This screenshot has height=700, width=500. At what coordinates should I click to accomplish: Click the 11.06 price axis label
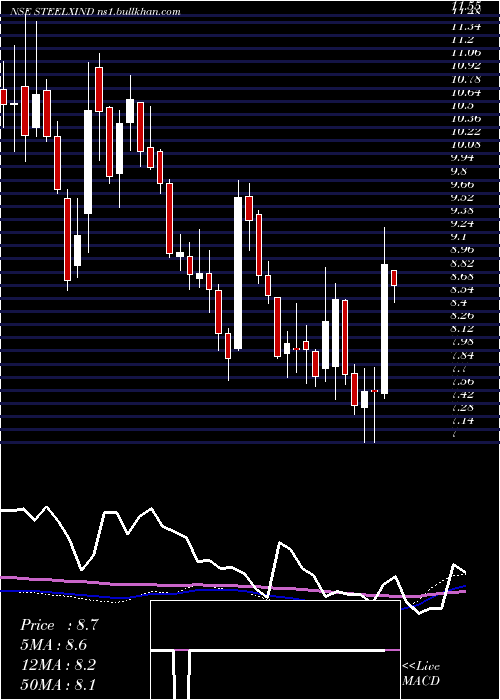point(466,53)
